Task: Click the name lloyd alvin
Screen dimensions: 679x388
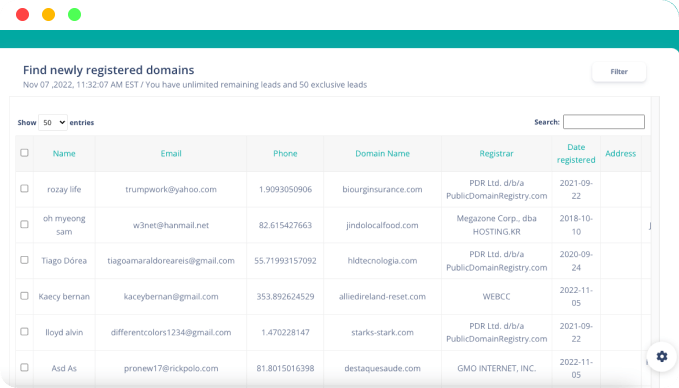Action: click(64, 333)
